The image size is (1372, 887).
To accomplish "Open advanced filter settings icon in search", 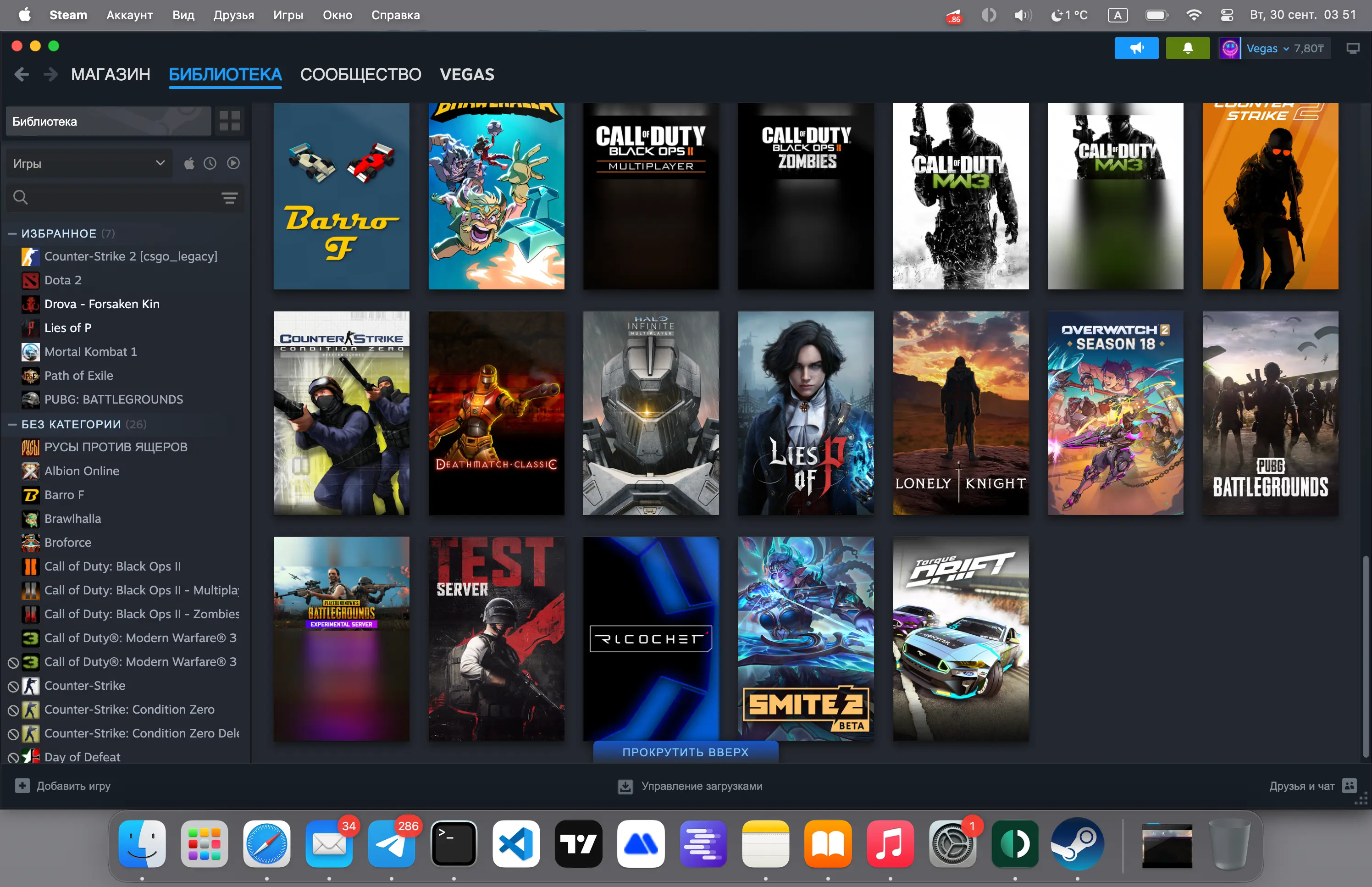I will 230,198.
